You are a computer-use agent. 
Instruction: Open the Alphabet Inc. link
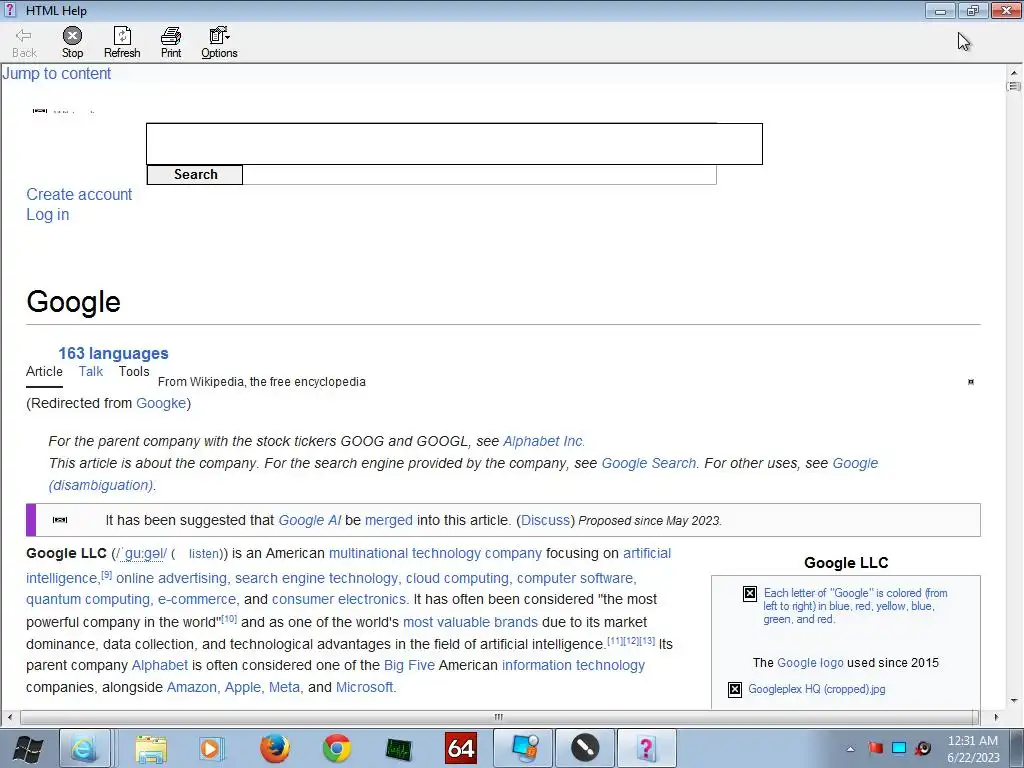(544, 441)
